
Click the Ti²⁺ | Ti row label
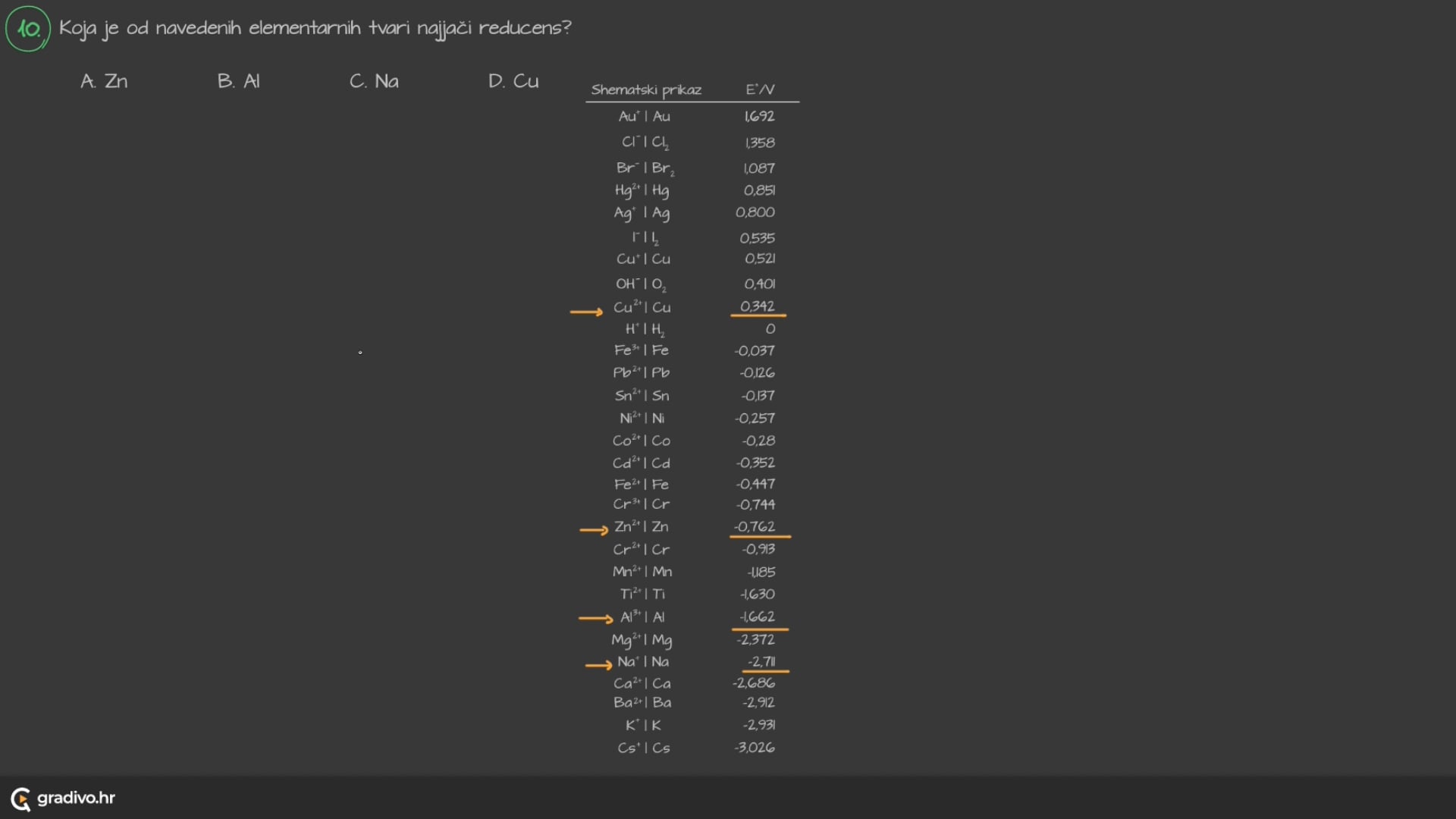tap(642, 594)
